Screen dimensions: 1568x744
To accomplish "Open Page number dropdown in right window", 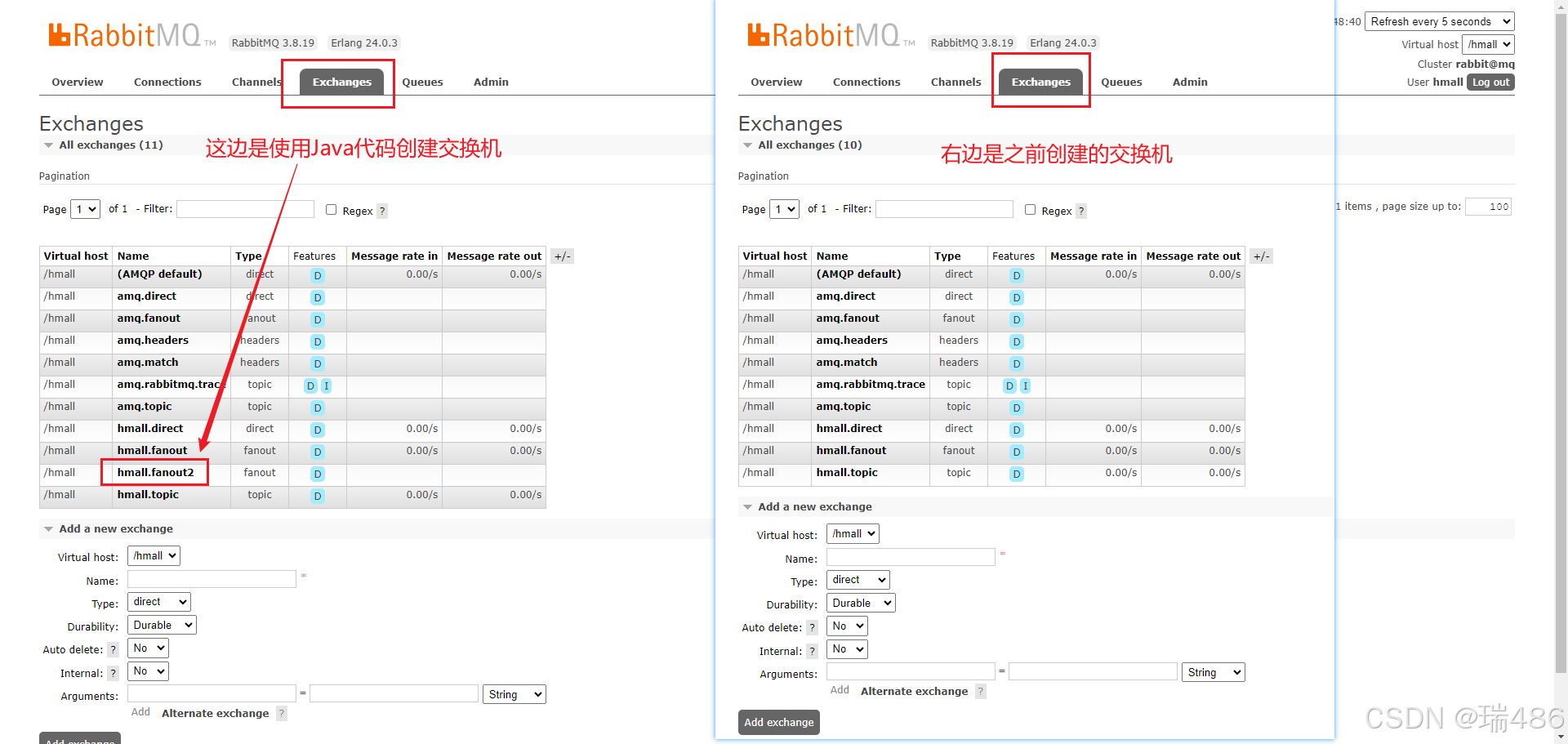I will (x=785, y=209).
